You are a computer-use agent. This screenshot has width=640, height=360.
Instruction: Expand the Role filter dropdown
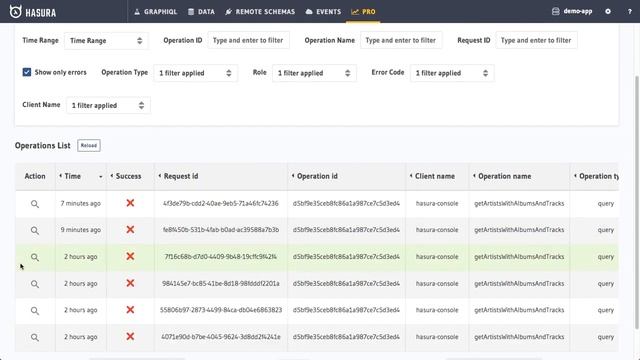[314, 73]
